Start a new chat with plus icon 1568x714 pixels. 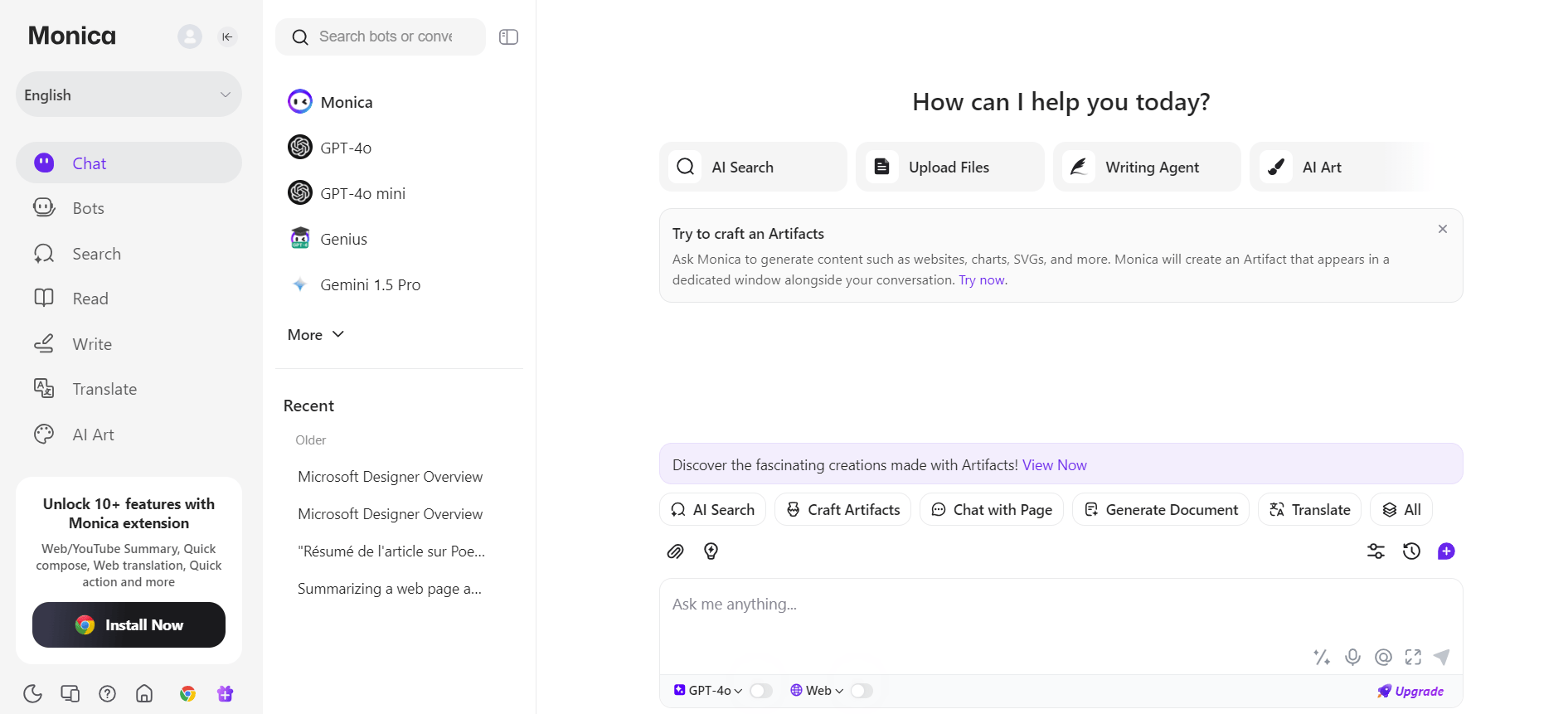tap(1446, 551)
